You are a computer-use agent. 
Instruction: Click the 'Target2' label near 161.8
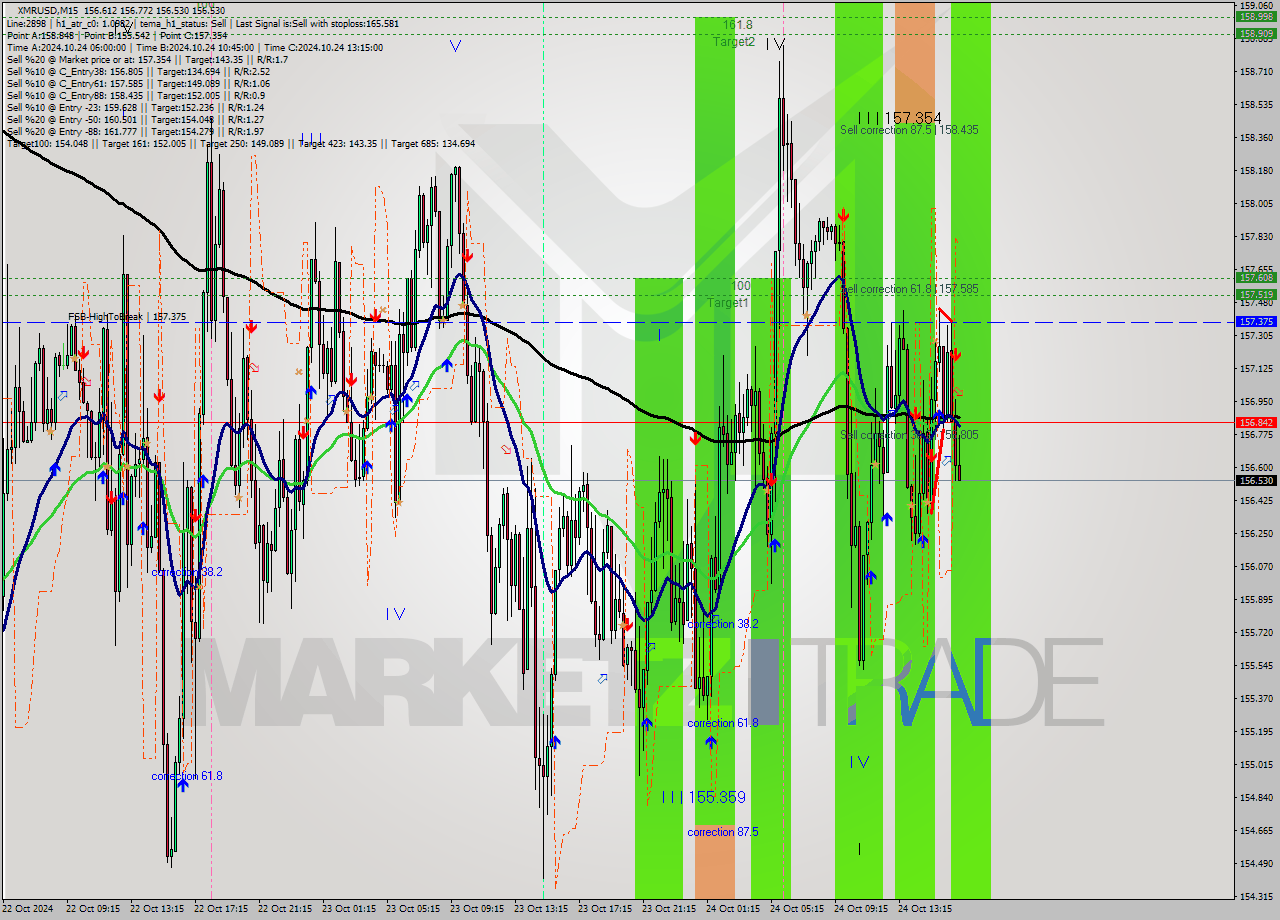click(x=733, y=42)
